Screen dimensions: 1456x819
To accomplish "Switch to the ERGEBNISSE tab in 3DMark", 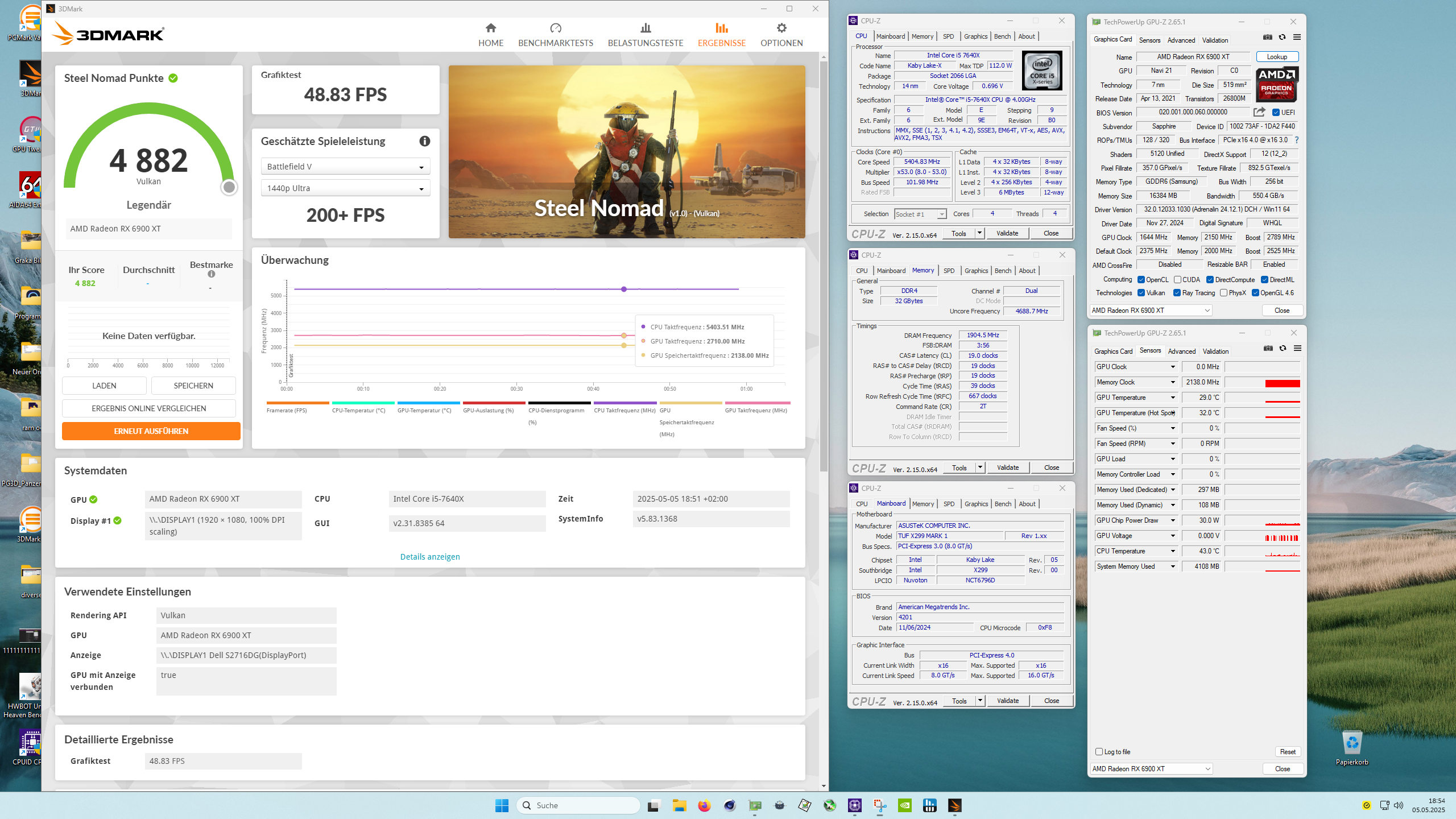I will [x=721, y=35].
